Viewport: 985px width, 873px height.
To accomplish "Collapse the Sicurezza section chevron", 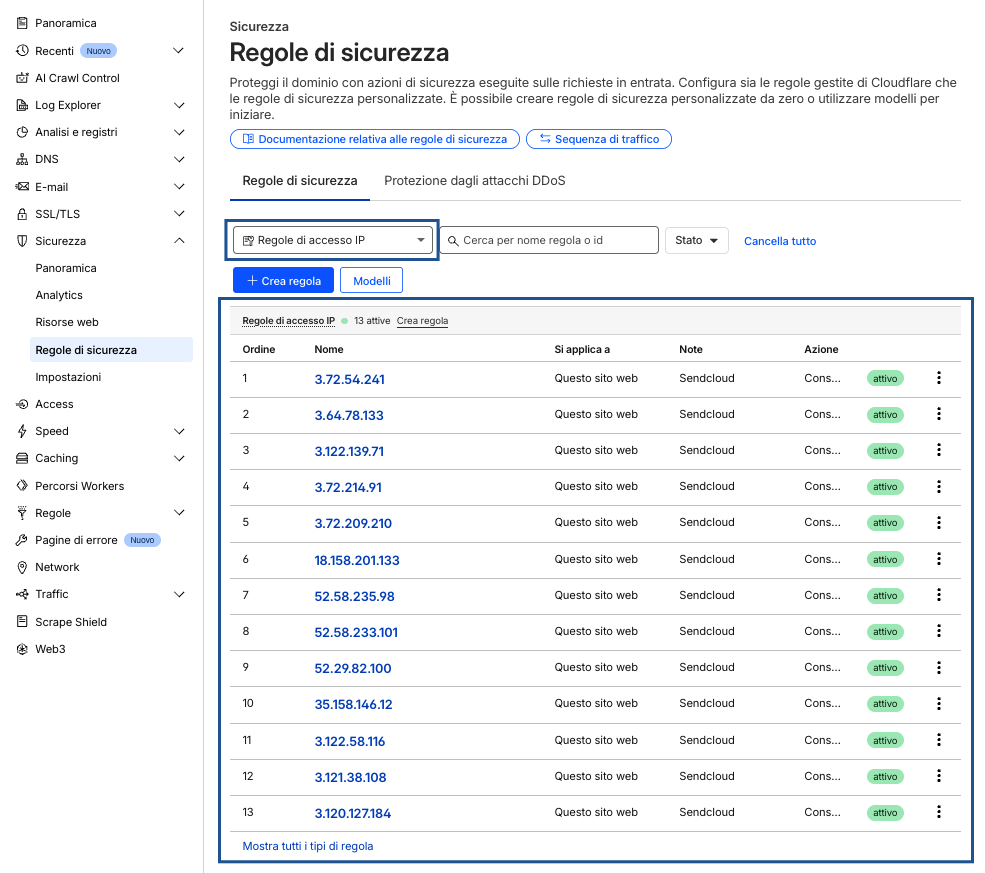I will 178,241.
